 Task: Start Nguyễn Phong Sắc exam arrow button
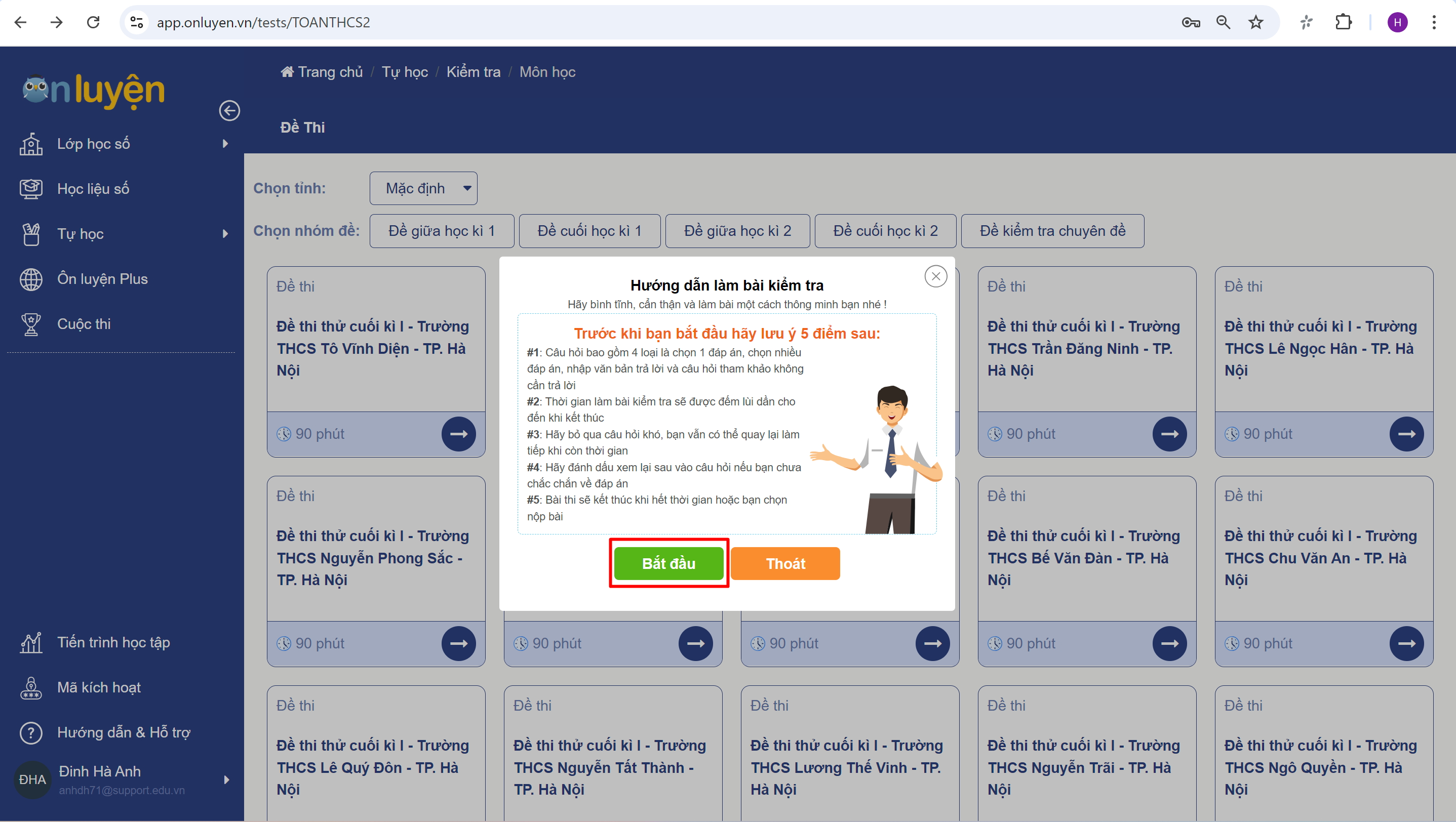click(458, 643)
